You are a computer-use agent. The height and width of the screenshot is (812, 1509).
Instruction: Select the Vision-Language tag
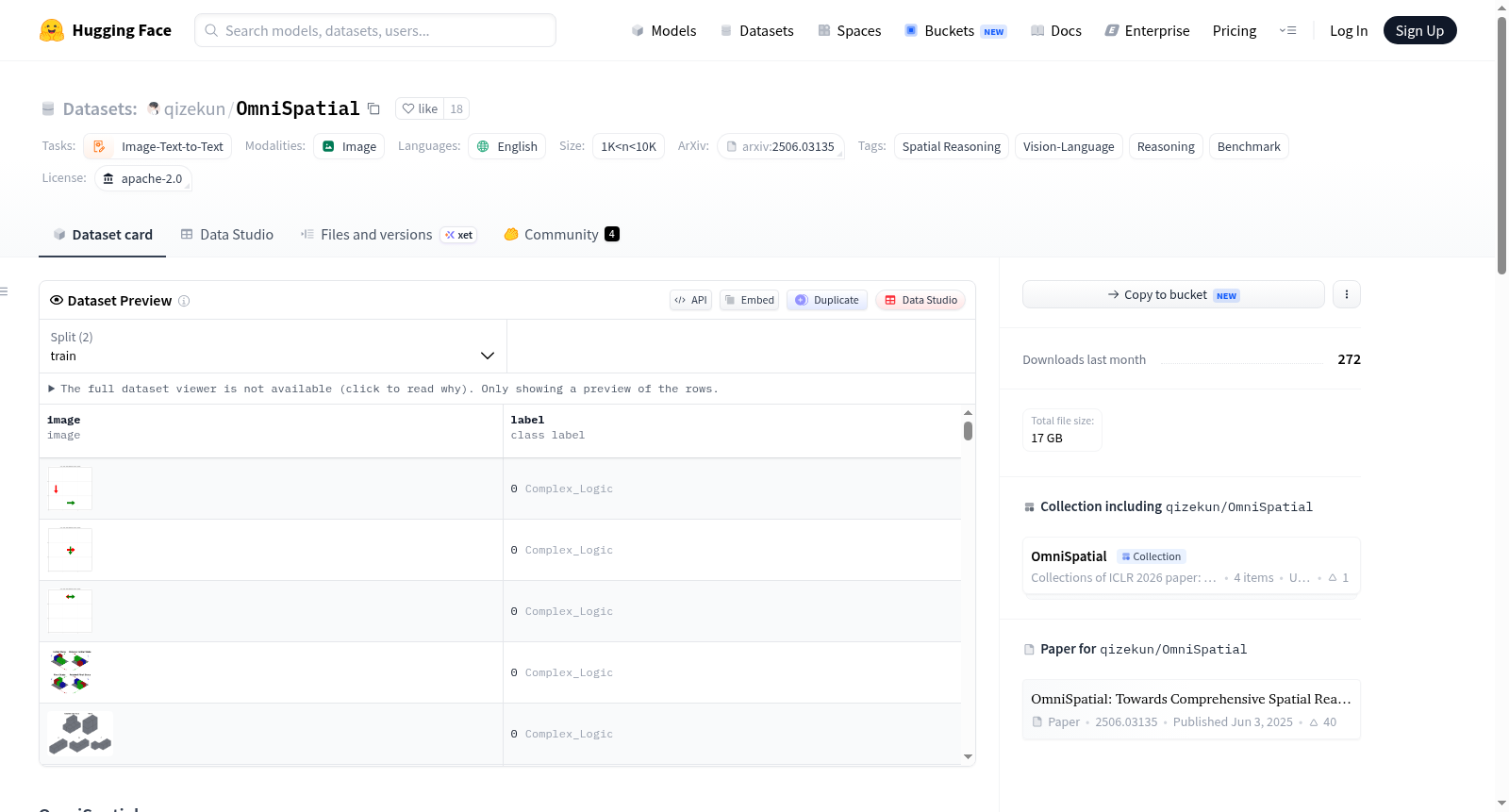pos(1069,146)
